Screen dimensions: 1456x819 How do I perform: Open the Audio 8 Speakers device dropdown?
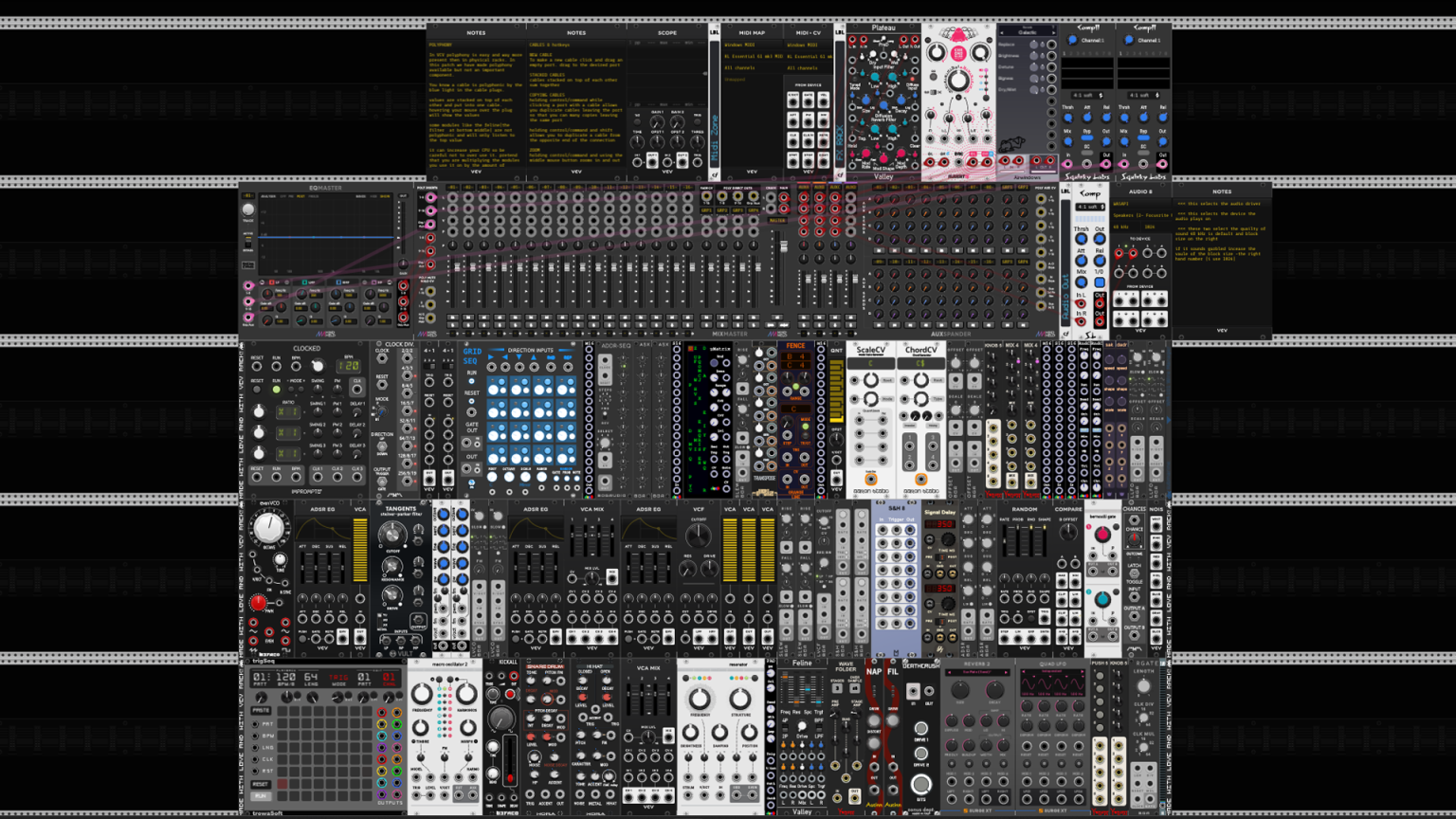pyautogui.click(x=1140, y=215)
